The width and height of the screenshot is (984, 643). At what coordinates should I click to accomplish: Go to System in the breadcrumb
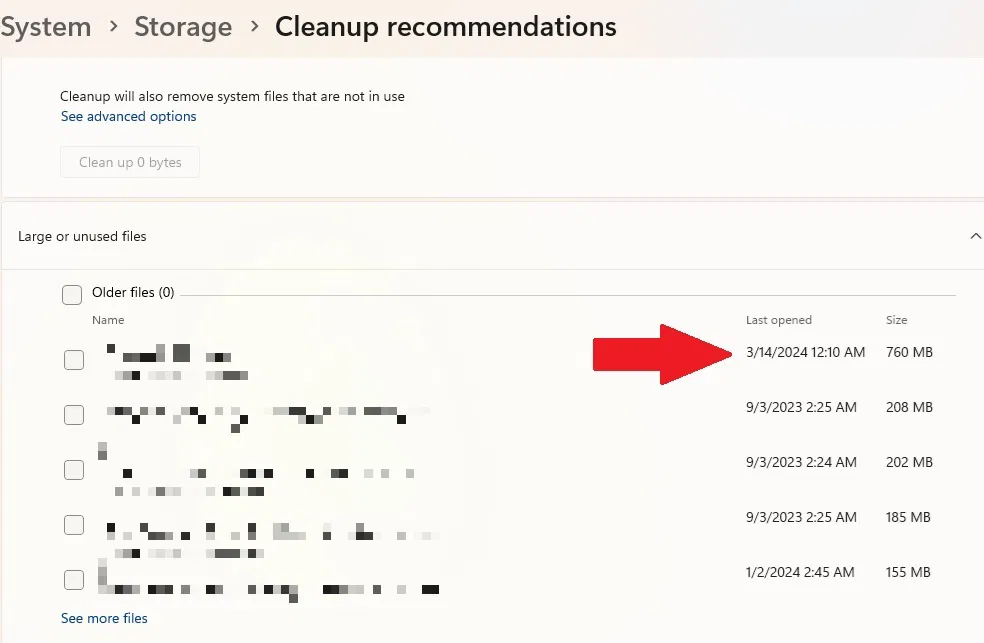(46, 27)
